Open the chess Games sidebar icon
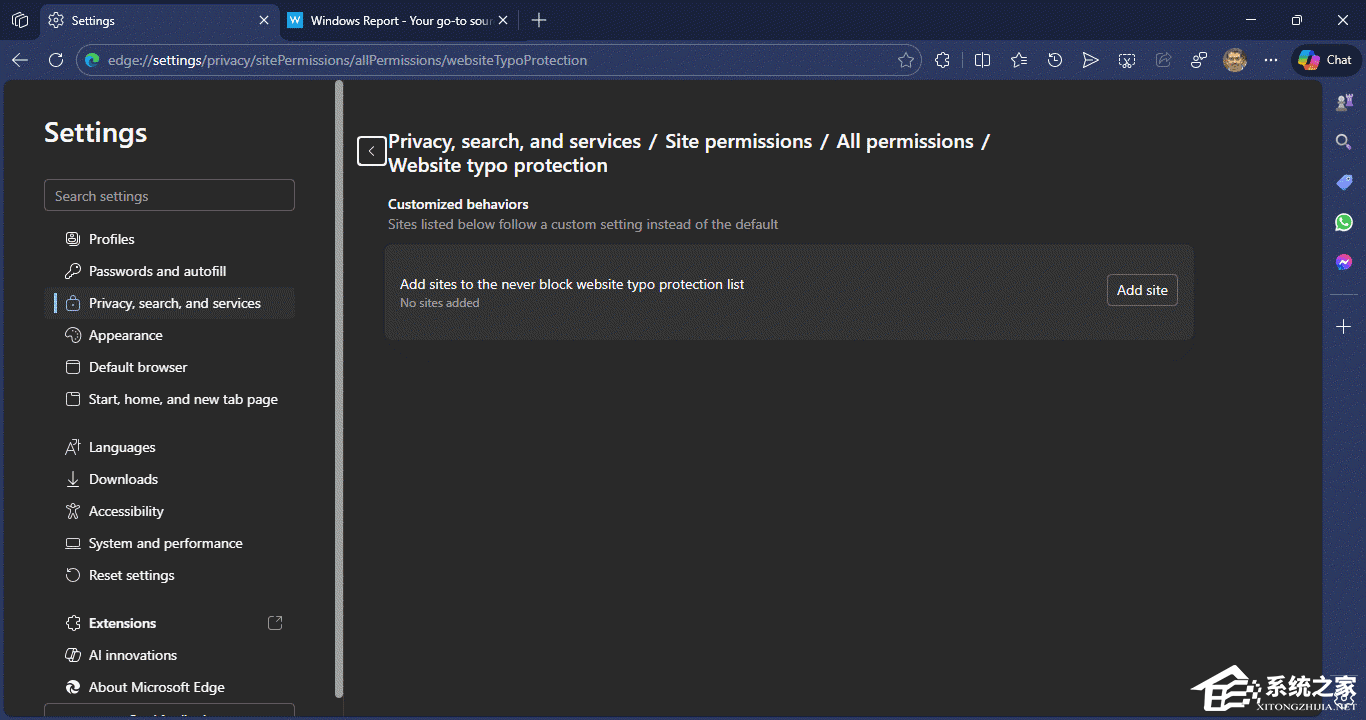 (x=1344, y=102)
